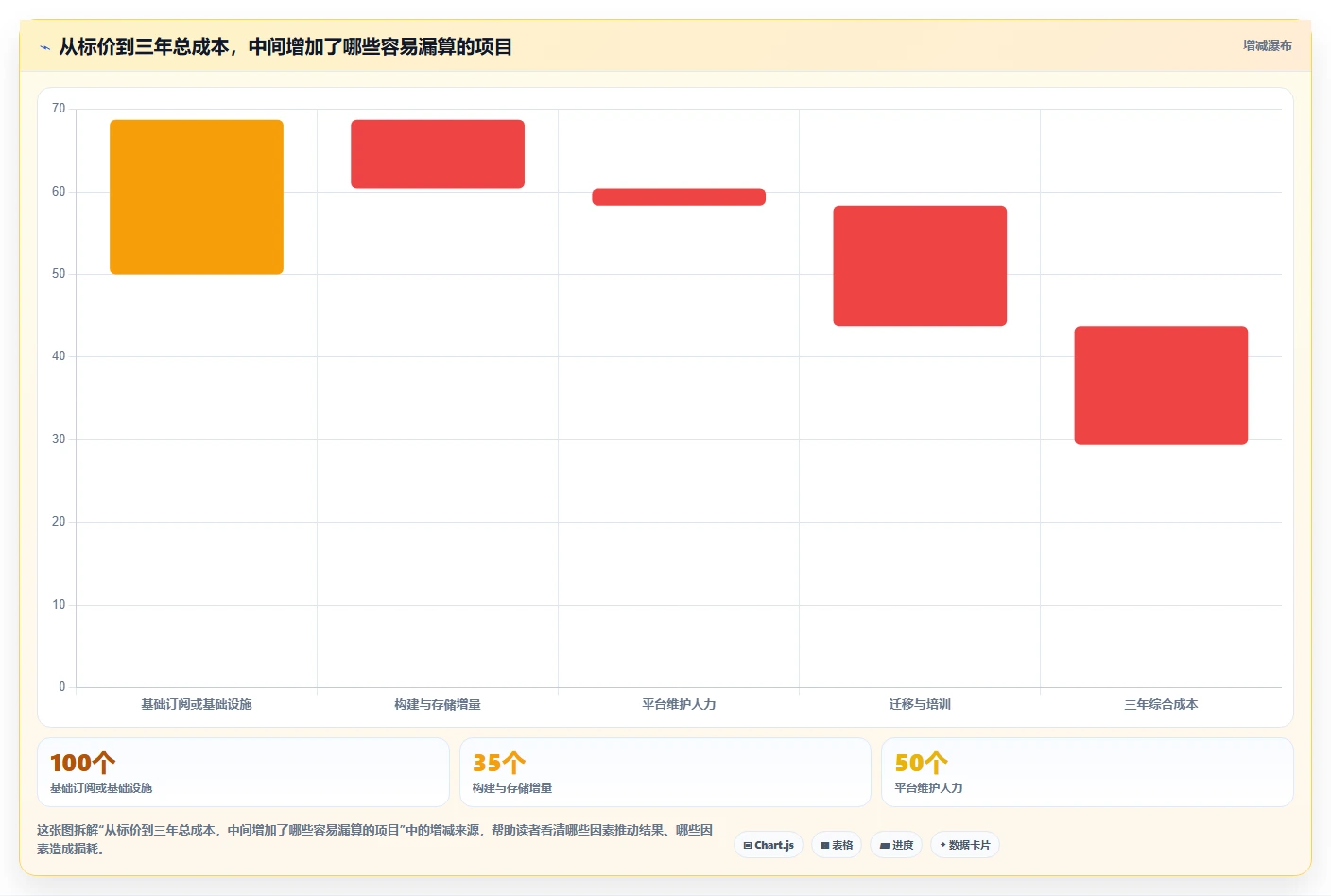Click y-axis value 10
This screenshot has width=1331, height=896.
point(59,605)
